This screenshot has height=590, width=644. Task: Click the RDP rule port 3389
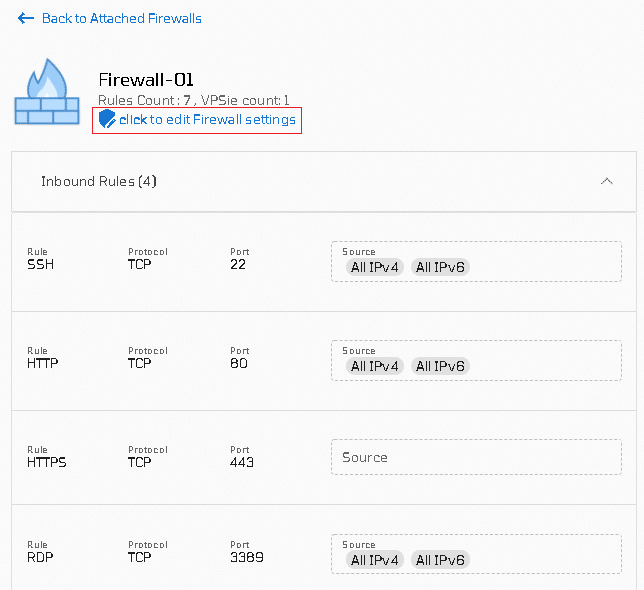click(246, 557)
